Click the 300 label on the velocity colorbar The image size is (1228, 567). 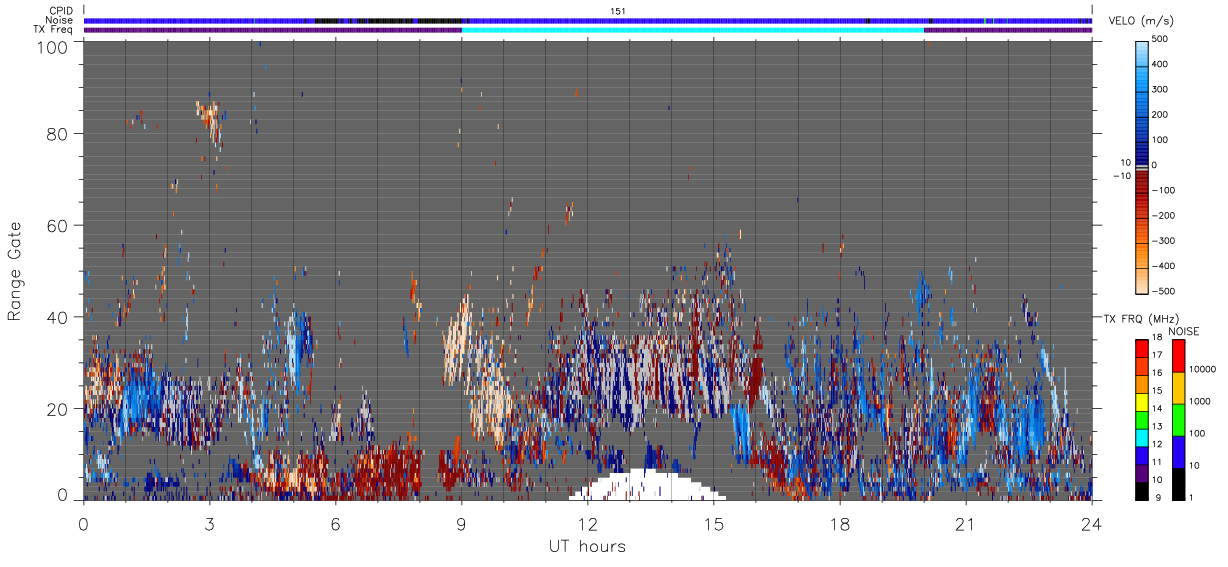click(1162, 89)
